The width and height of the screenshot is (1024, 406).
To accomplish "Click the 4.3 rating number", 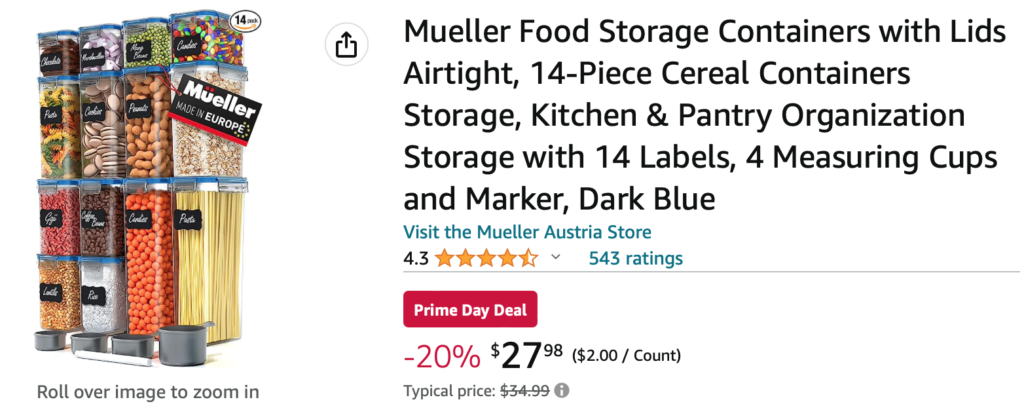I will point(416,259).
